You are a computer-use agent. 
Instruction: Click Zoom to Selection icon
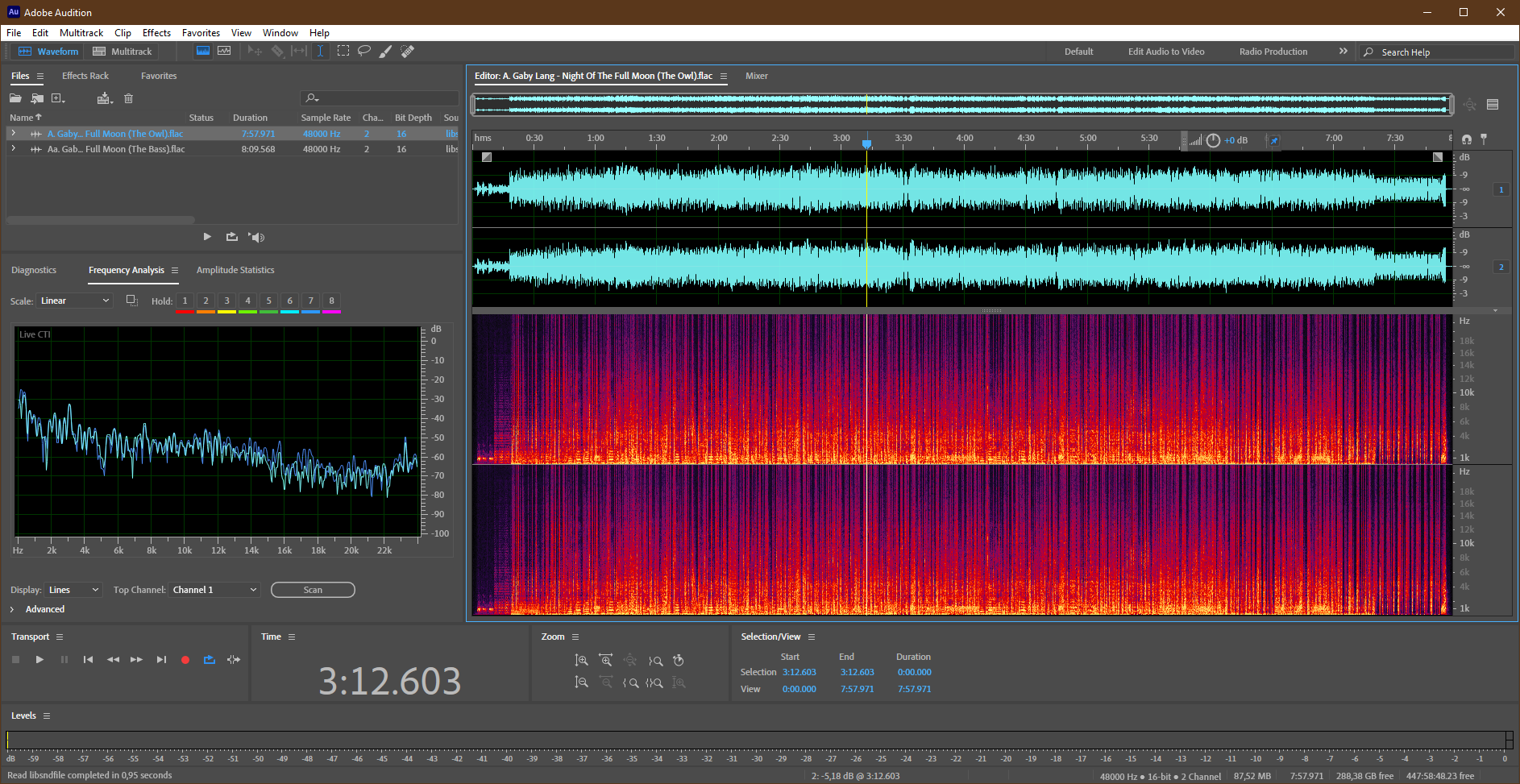click(x=654, y=682)
